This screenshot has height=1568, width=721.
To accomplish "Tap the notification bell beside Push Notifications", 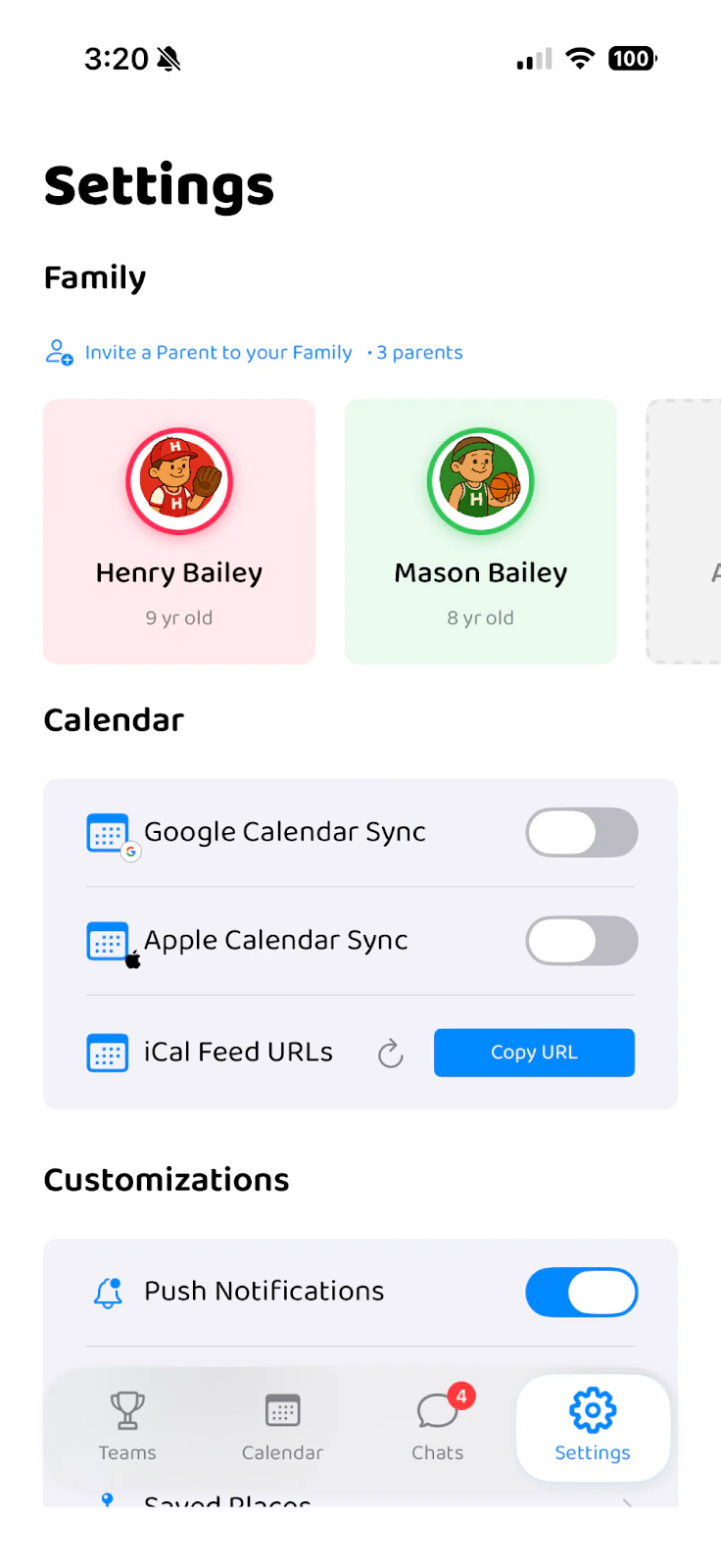I will click(108, 1292).
